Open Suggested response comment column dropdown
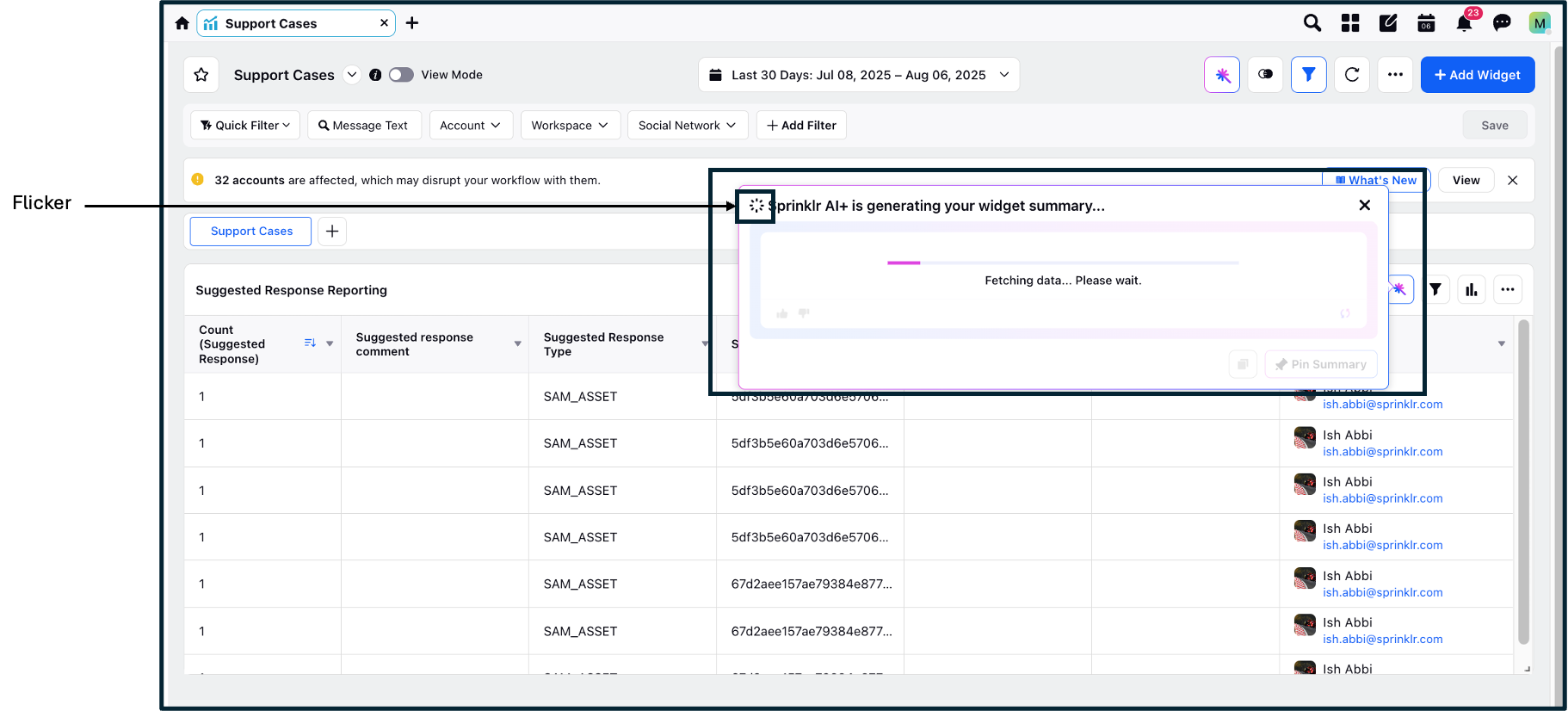The height and width of the screenshot is (711, 1568). click(518, 343)
